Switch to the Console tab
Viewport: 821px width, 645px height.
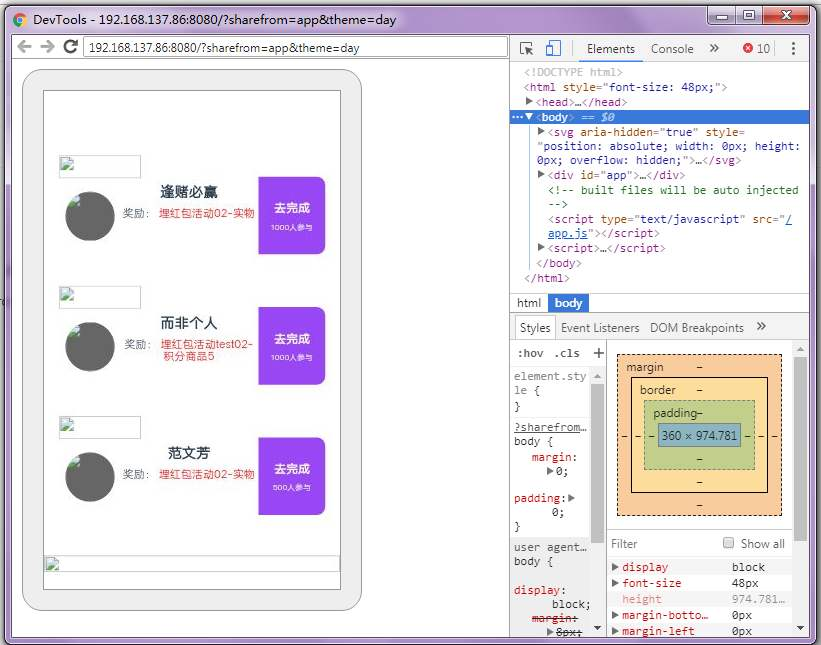click(x=672, y=49)
